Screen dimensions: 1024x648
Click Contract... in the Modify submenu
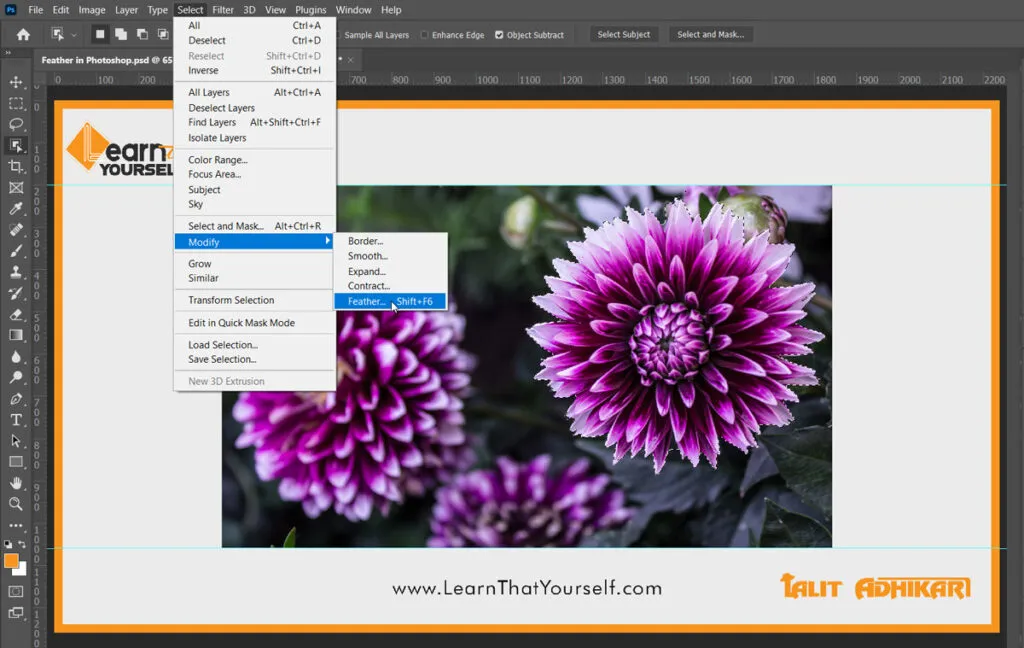[368, 286]
